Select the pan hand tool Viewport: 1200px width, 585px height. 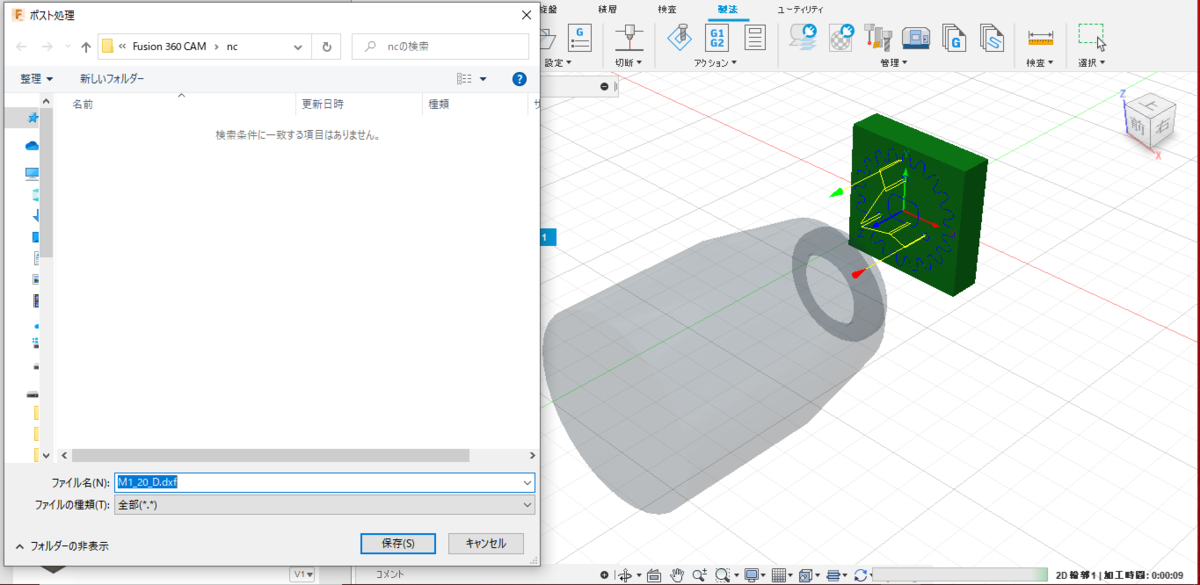(676, 575)
